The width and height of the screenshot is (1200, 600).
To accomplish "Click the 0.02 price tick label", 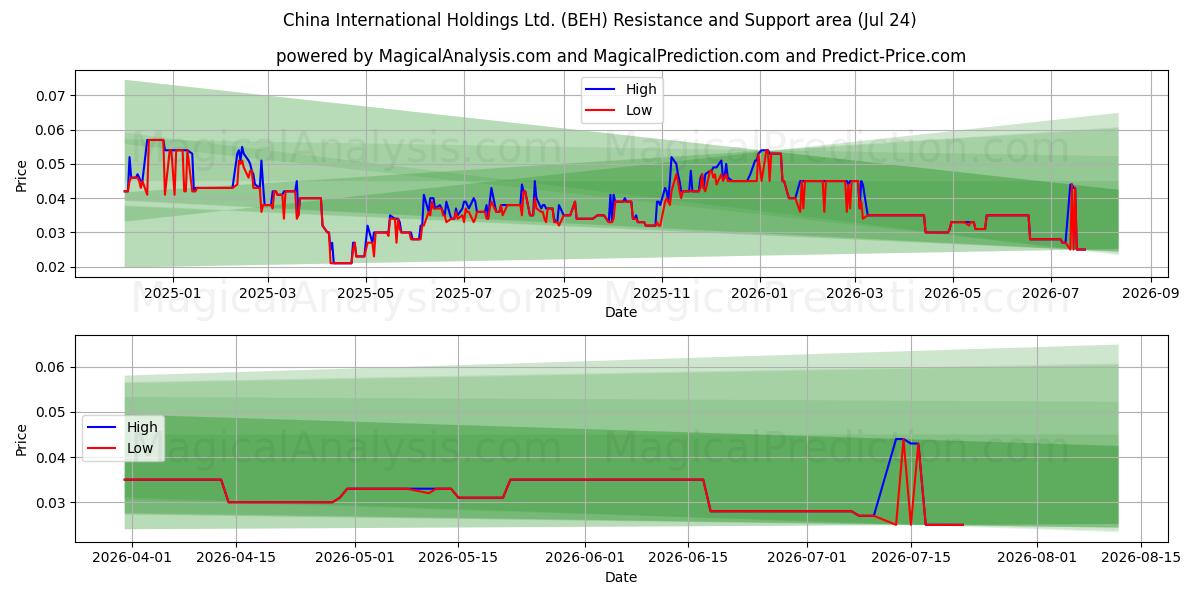I will [x=51, y=267].
